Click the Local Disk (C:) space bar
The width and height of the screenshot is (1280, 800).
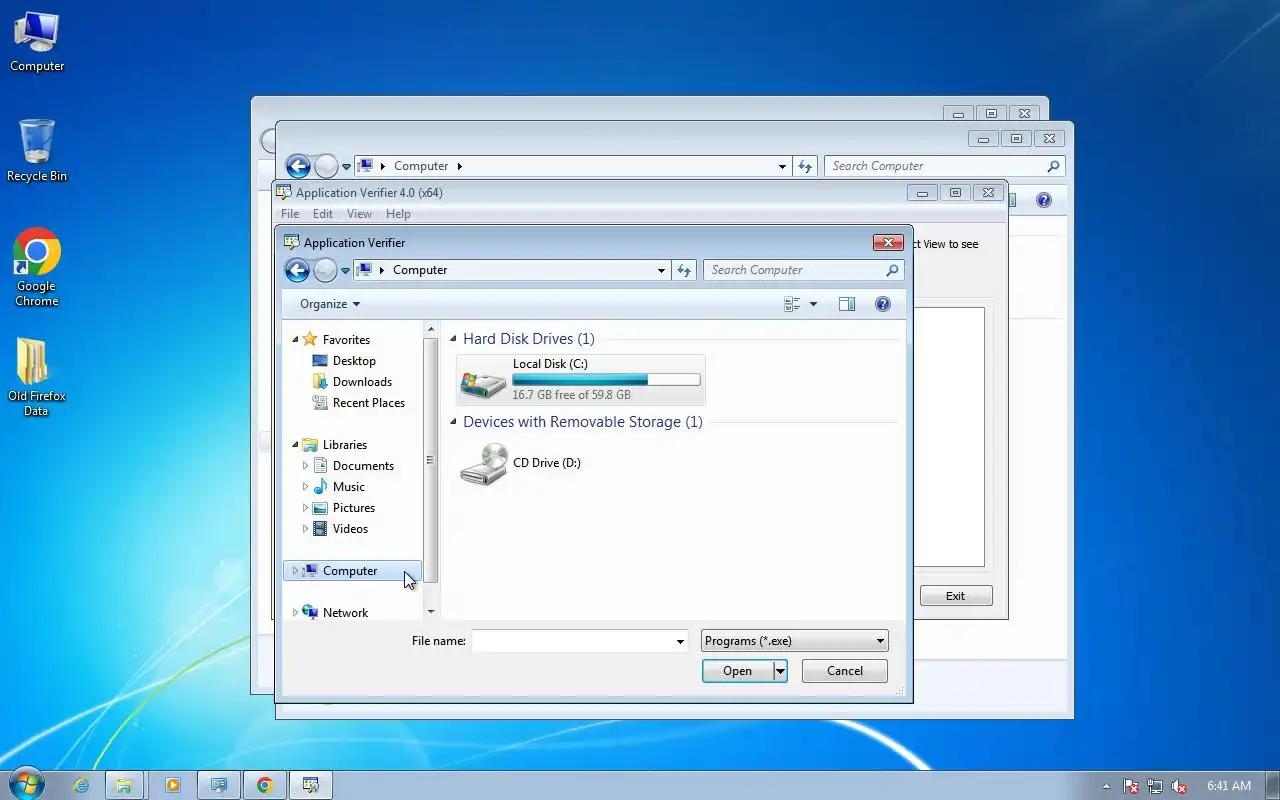(606, 380)
